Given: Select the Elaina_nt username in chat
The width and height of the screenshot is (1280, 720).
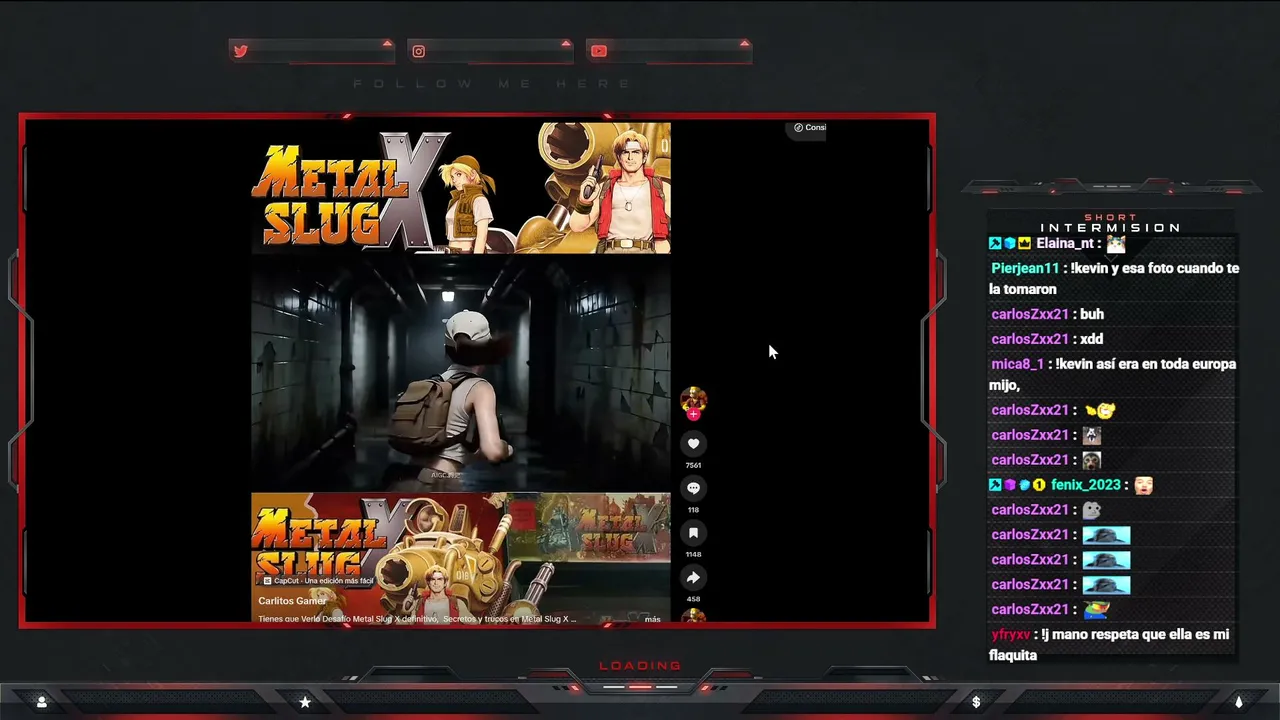Looking at the screenshot, I should 1065,243.
